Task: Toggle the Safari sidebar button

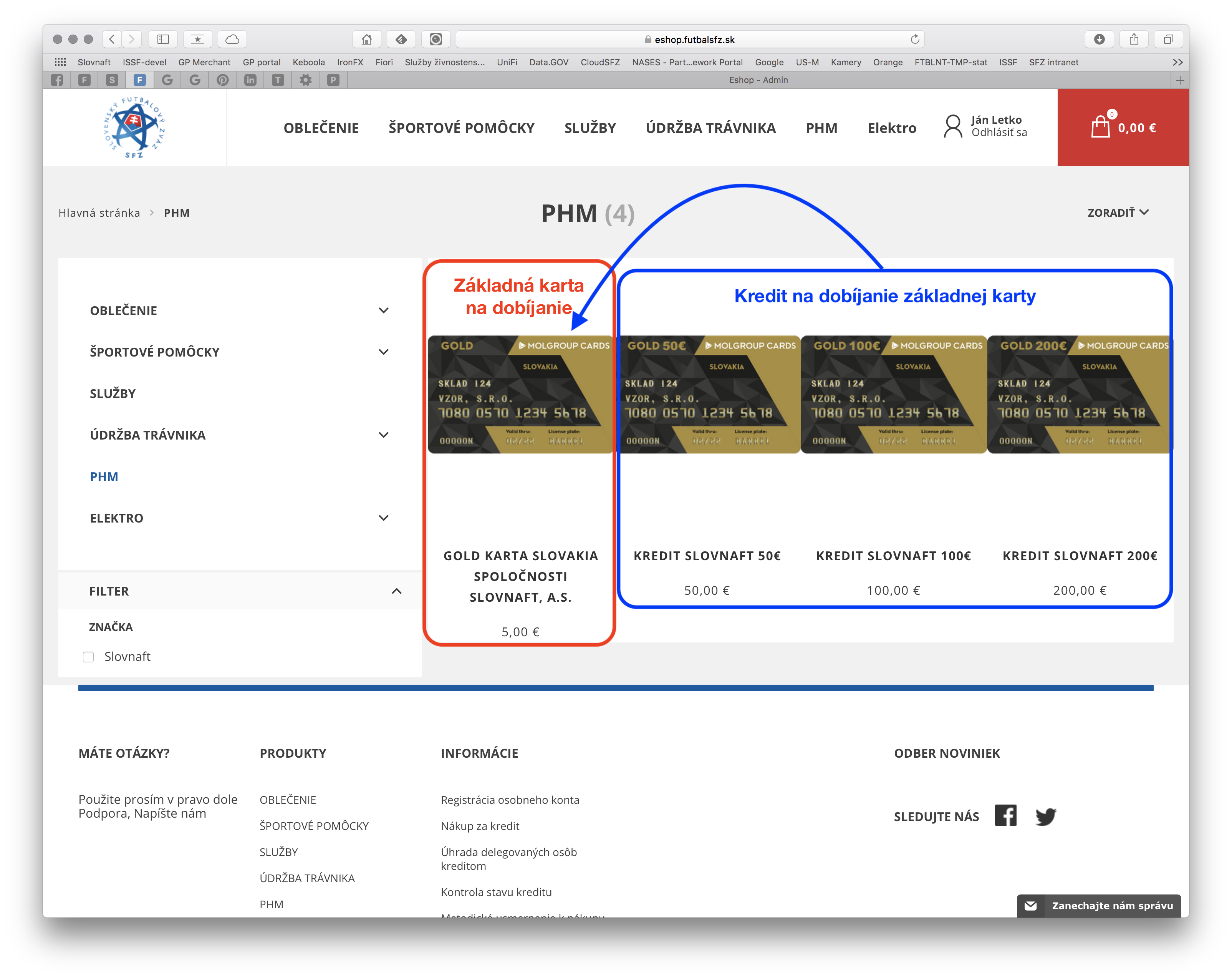Action: 163,39
